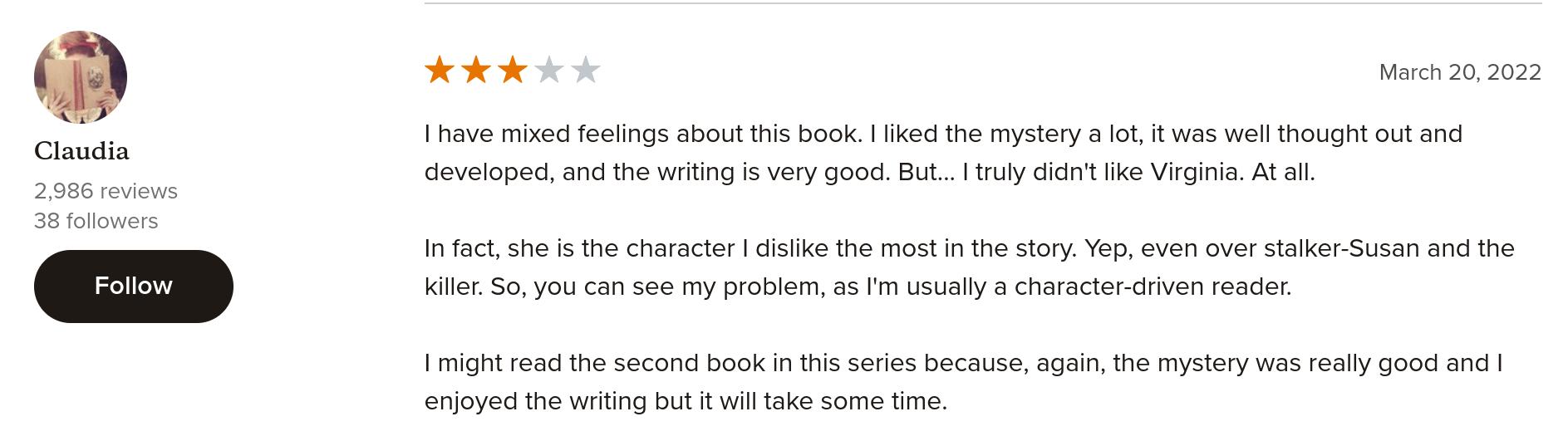Click the third orange rating star
Viewport: 1568px width, 436px height.
512,71
